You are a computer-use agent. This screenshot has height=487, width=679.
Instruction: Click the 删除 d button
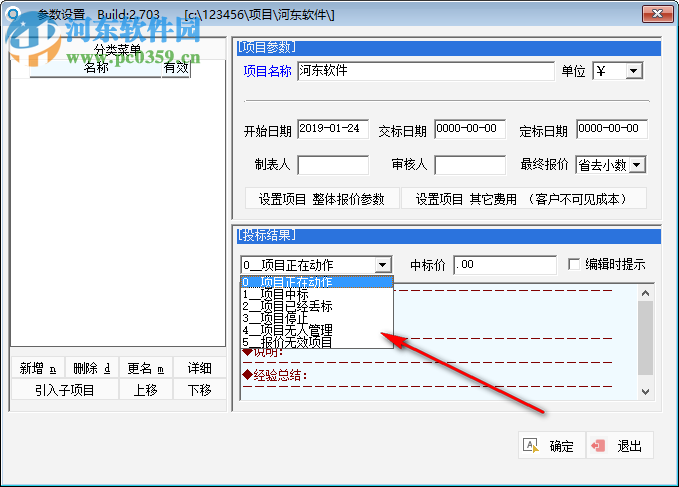click(91, 368)
